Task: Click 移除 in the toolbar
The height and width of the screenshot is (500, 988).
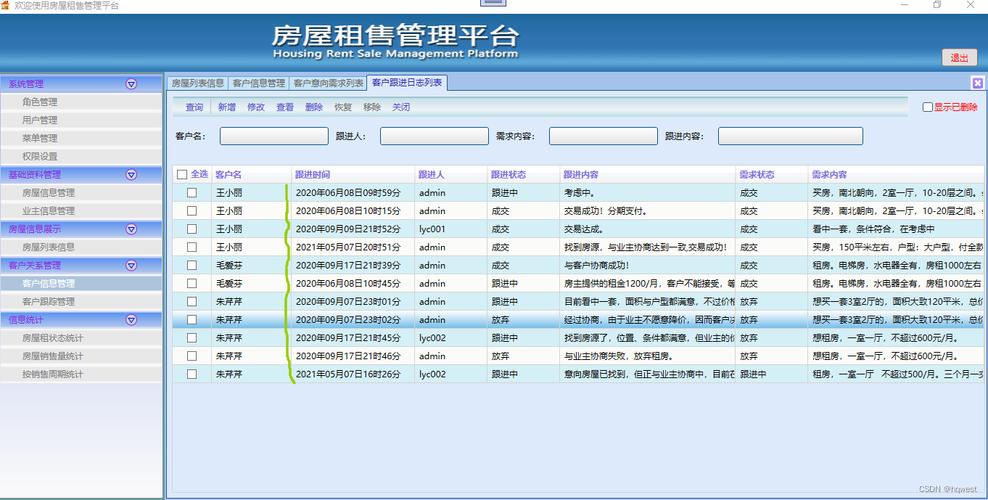Action: (x=372, y=107)
